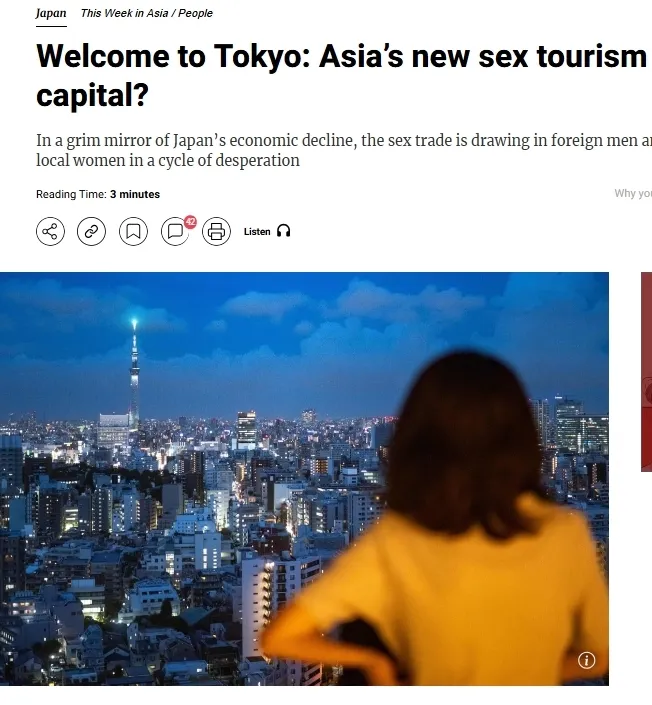Image resolution: width=652 pixels, height=705 pixels.
Task: Click the Tokyo skyline hero photo
Action: [304, 479]
